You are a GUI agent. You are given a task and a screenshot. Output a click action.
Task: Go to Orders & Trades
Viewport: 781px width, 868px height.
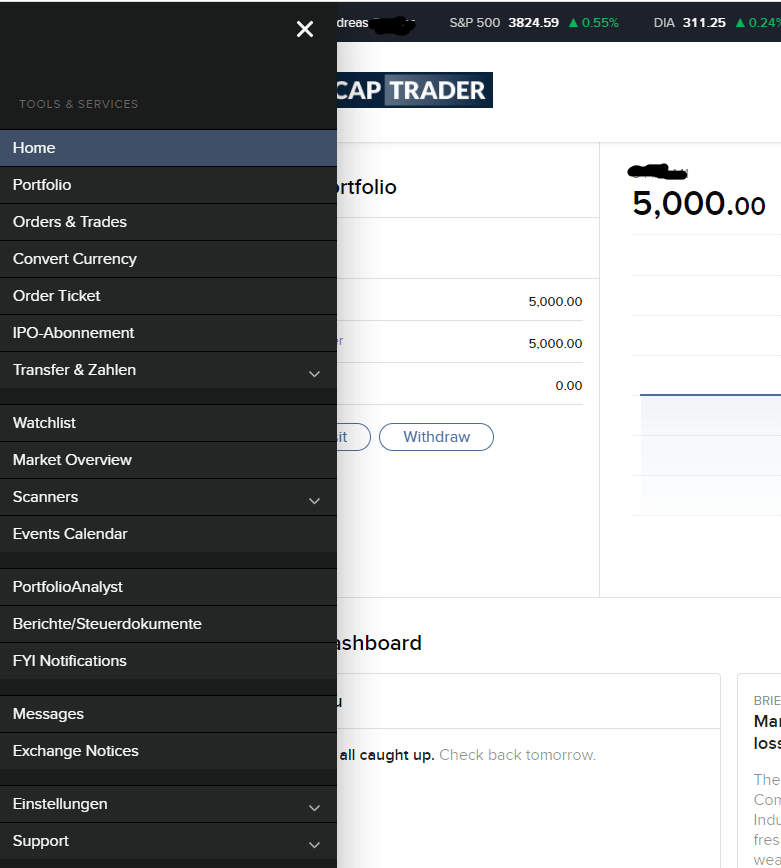[x=168, y=222]
